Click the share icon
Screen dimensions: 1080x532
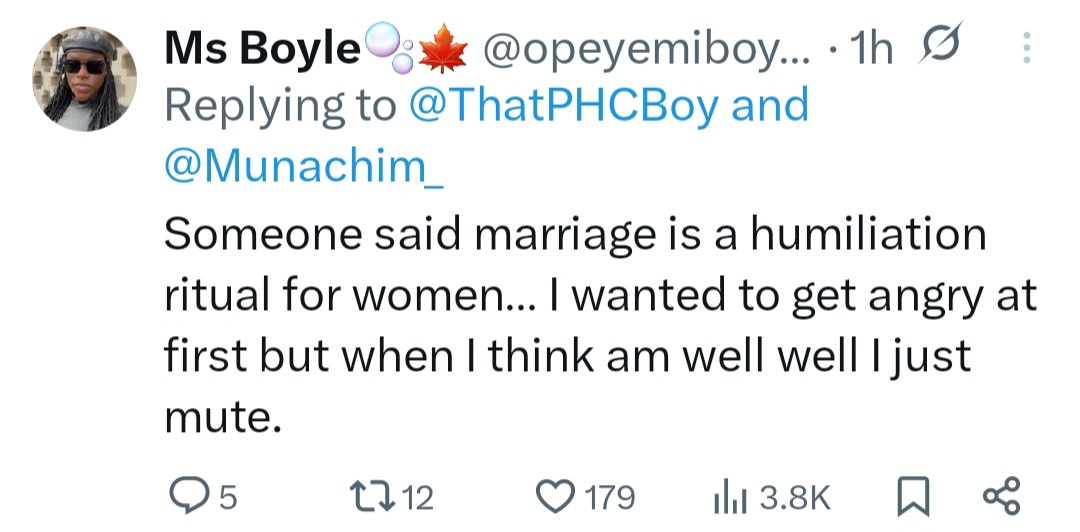pos(1001,496)
